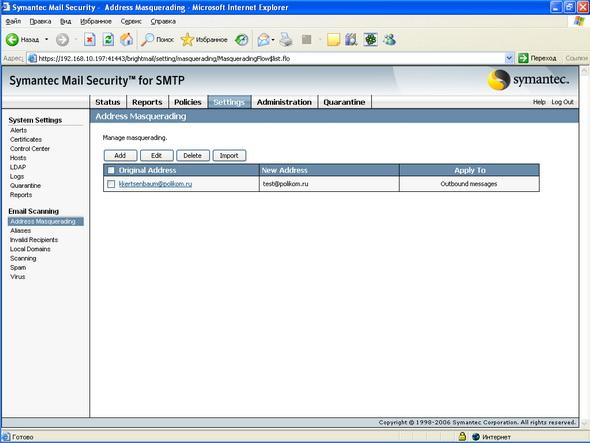Viewport: 590px width, 443px height.
Task: Open the Back button history dropdown arrow
Action: click(x=47, y=40)
